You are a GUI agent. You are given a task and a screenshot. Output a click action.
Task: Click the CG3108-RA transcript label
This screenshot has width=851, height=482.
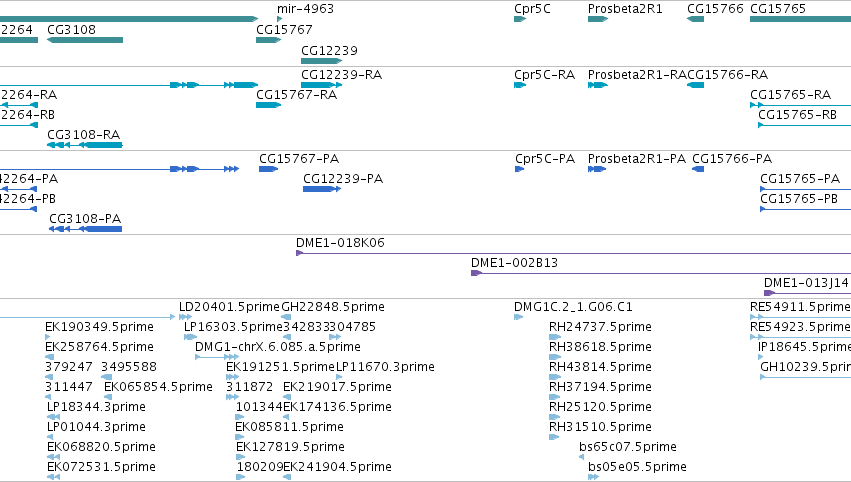point(84,135)
